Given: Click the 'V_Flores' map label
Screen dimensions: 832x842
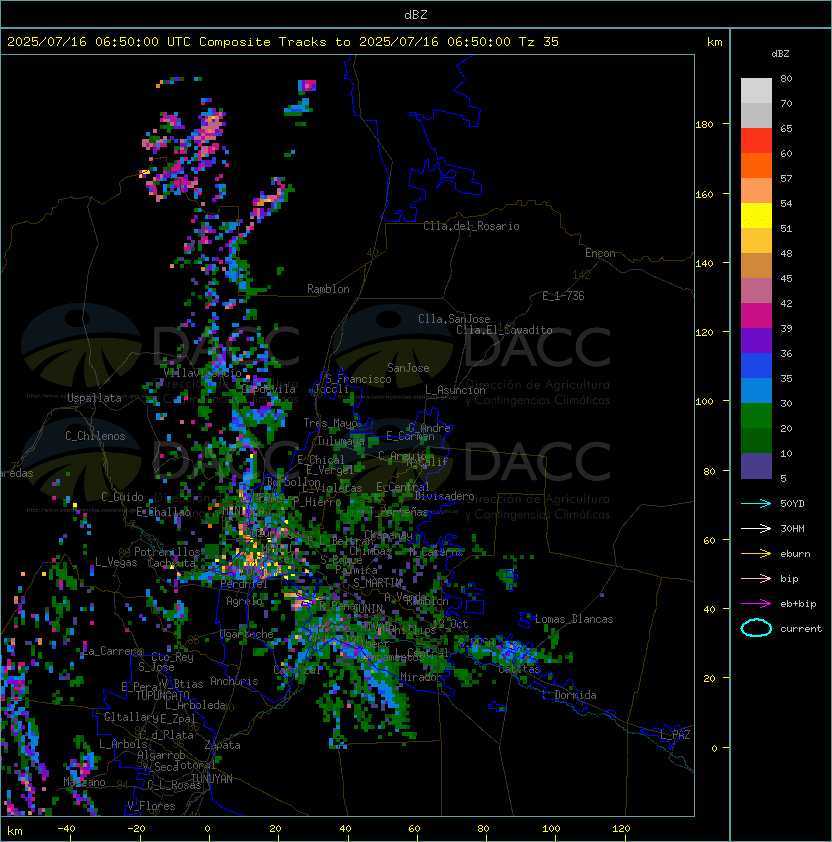Looking at the screenshot, I should click(x=151, y=806).
